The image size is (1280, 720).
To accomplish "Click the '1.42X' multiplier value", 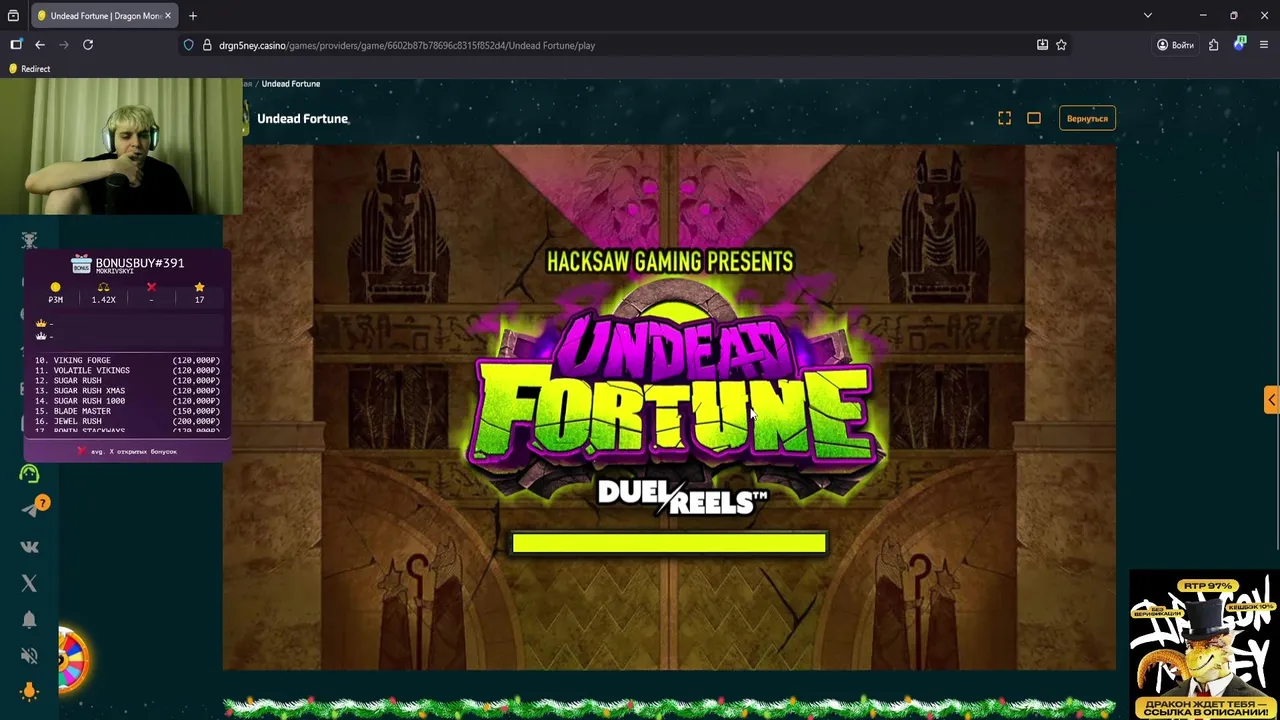I will point(103,299).
